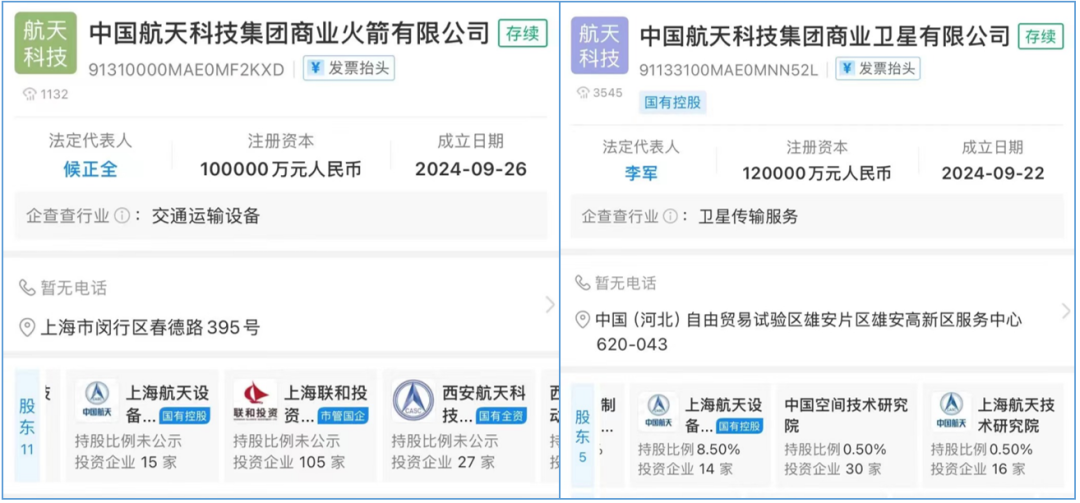This screenshot has height=503, width=1080.
Task: Open 上海航天设备 logo in the satellite company shareholders
Action: (x=658, y=413)
